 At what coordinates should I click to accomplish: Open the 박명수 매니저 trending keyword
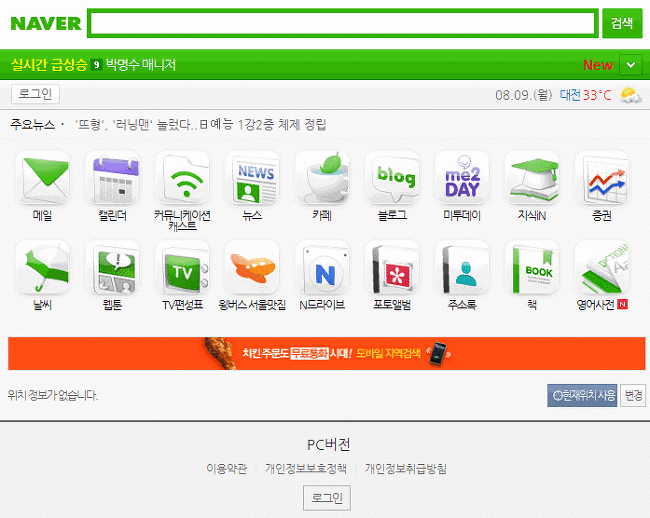tap(141, 65)
